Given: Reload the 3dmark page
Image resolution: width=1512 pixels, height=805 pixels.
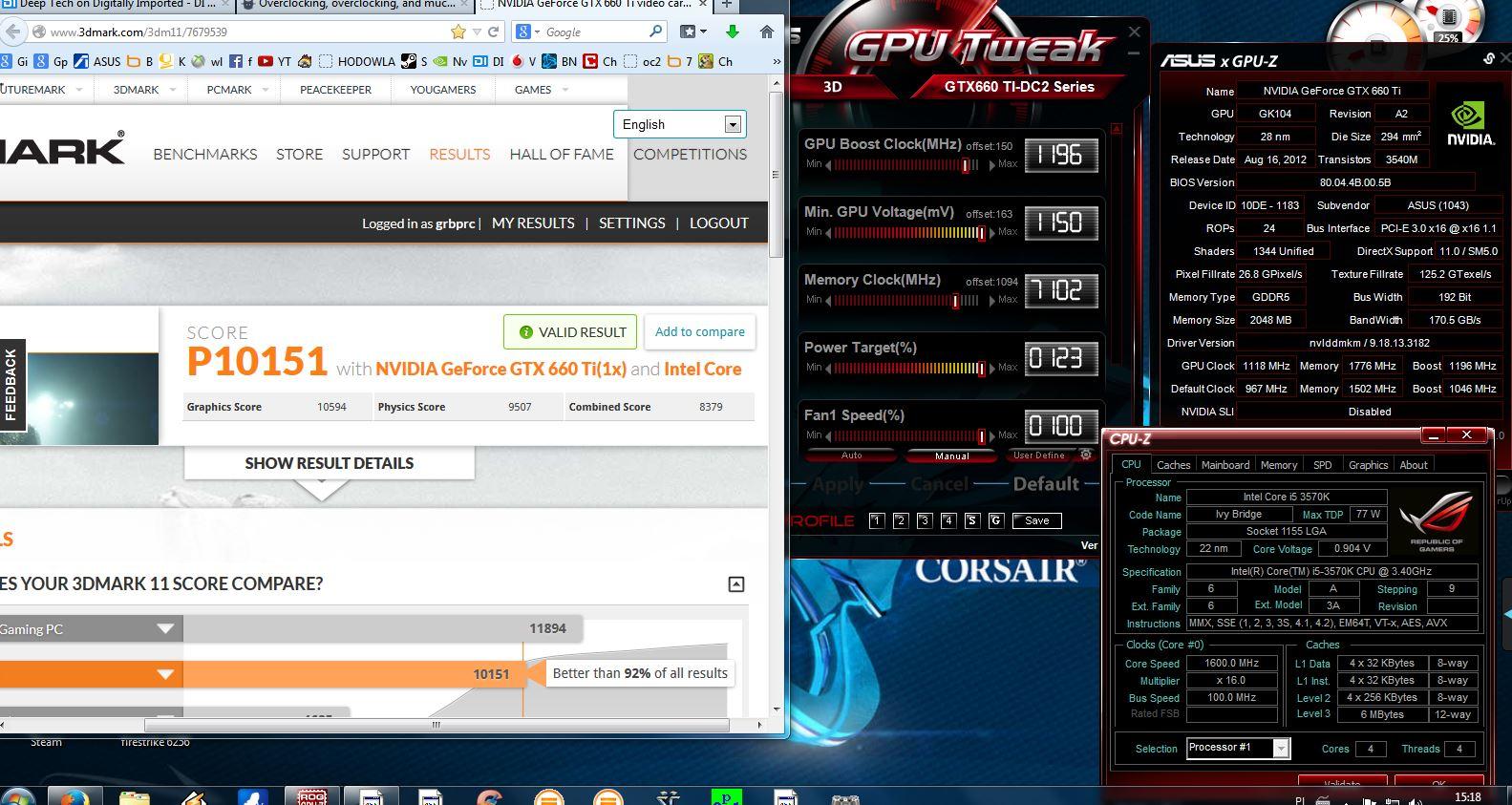Looking at the screenshot, I should (494, 32).
